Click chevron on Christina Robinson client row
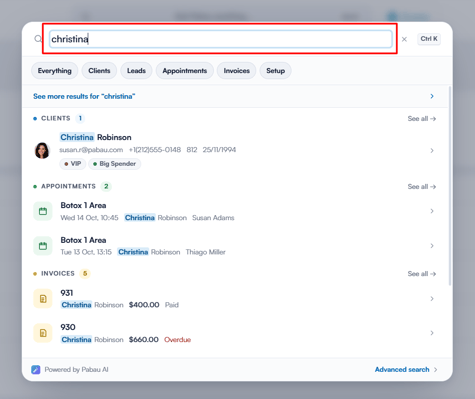Screen dimensions: 475x399 432,151
